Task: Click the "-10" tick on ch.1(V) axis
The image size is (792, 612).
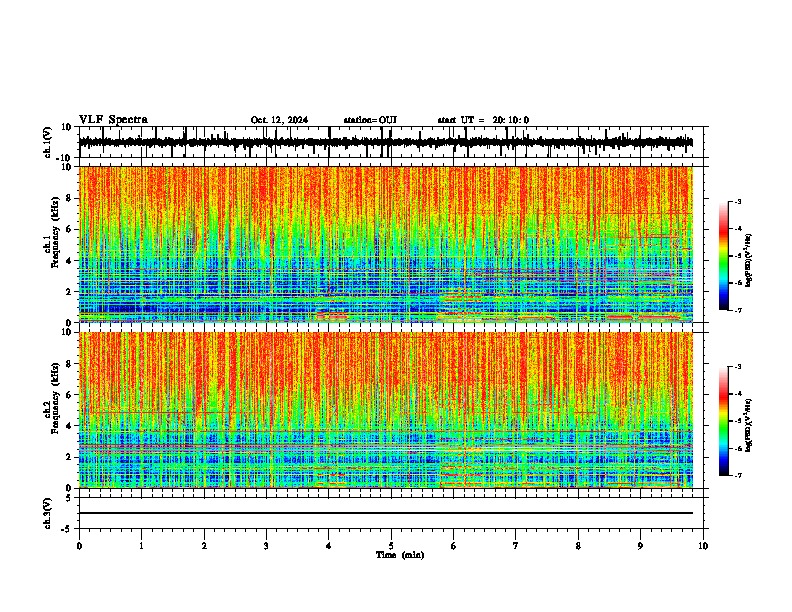Action: tap(65, 158)
